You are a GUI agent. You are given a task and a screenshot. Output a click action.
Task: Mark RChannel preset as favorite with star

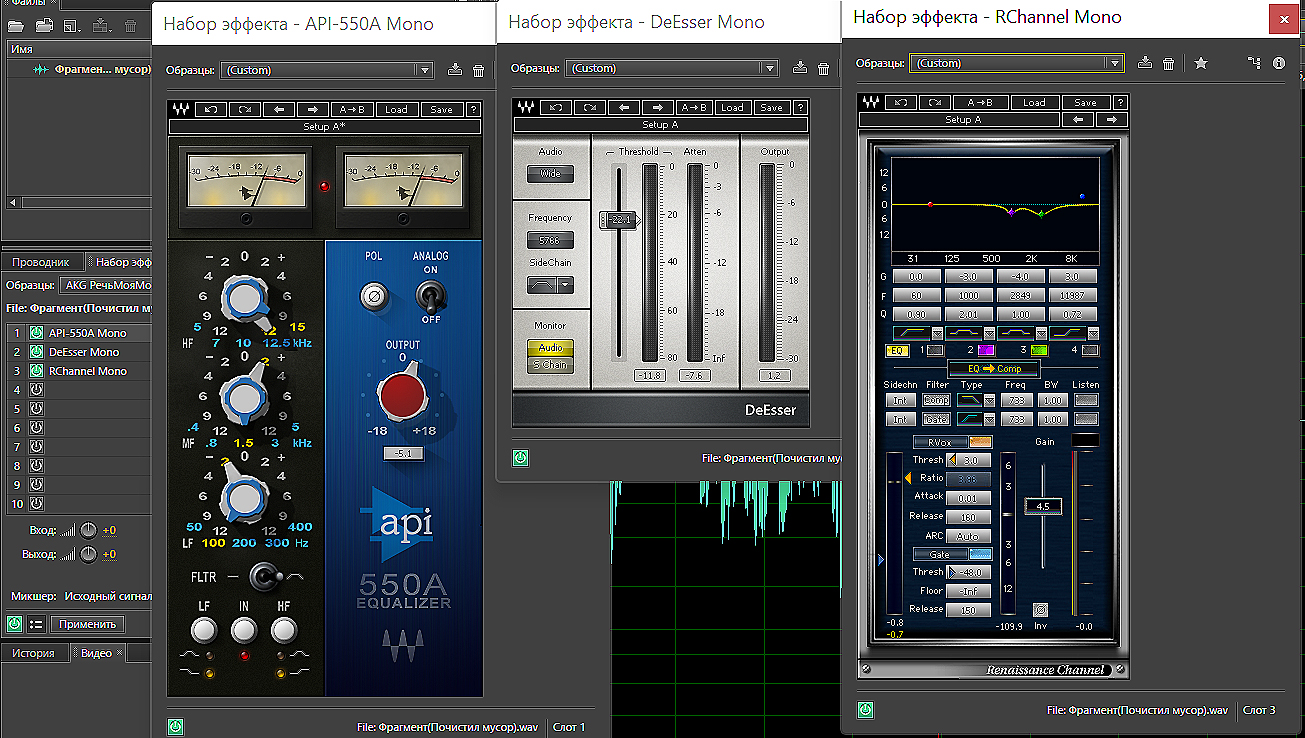pyautogui.click(x=1201, y=63)
